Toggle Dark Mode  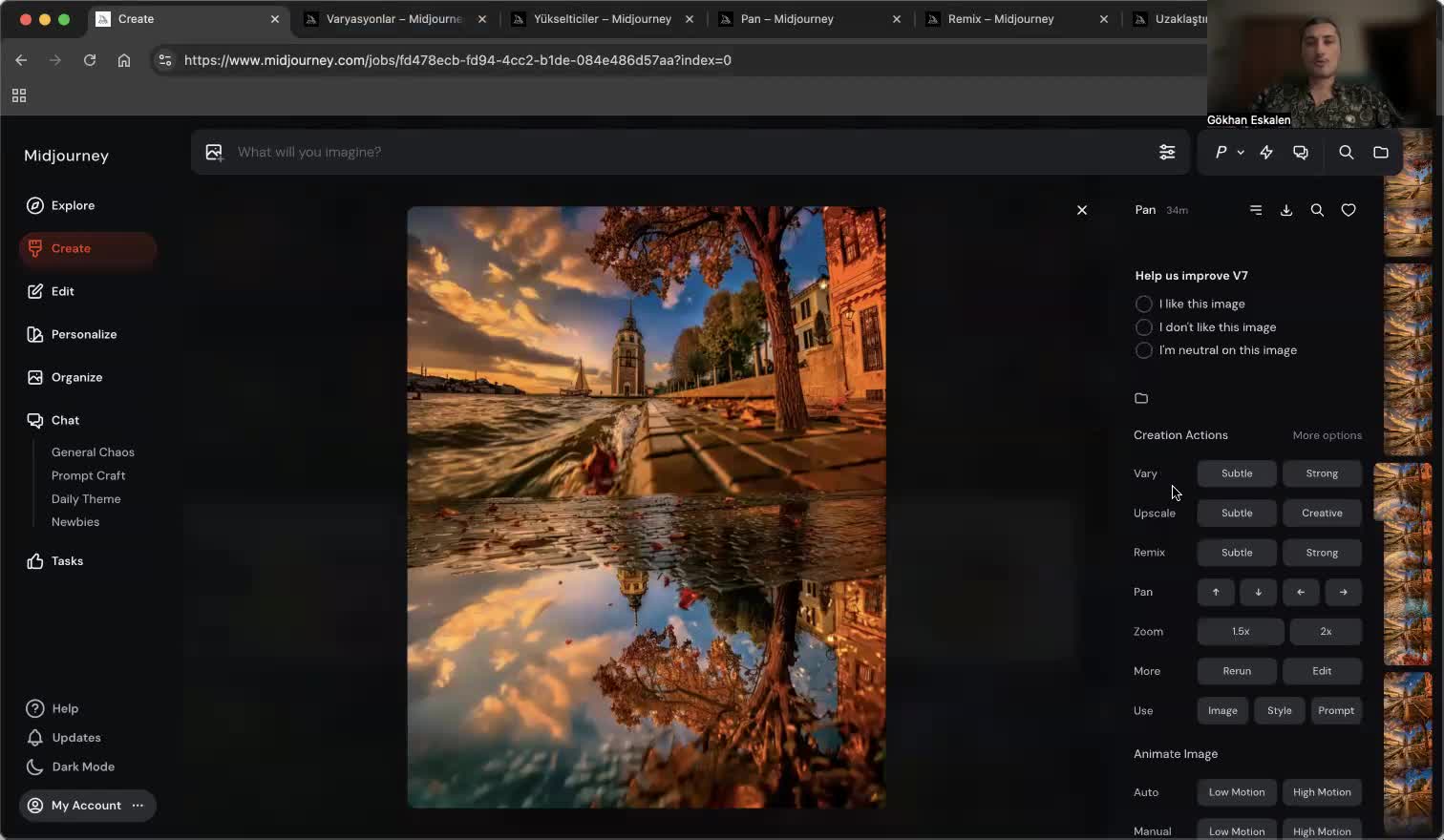(71, 766)
